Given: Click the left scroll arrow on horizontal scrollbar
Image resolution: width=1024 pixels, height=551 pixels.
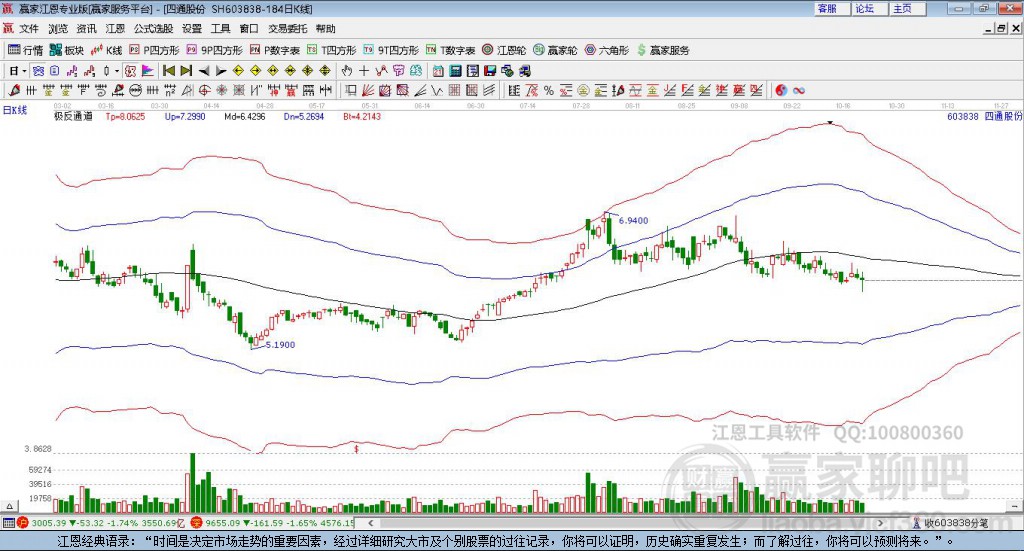Looking at the screenshot, I should (x=370, y=522).
